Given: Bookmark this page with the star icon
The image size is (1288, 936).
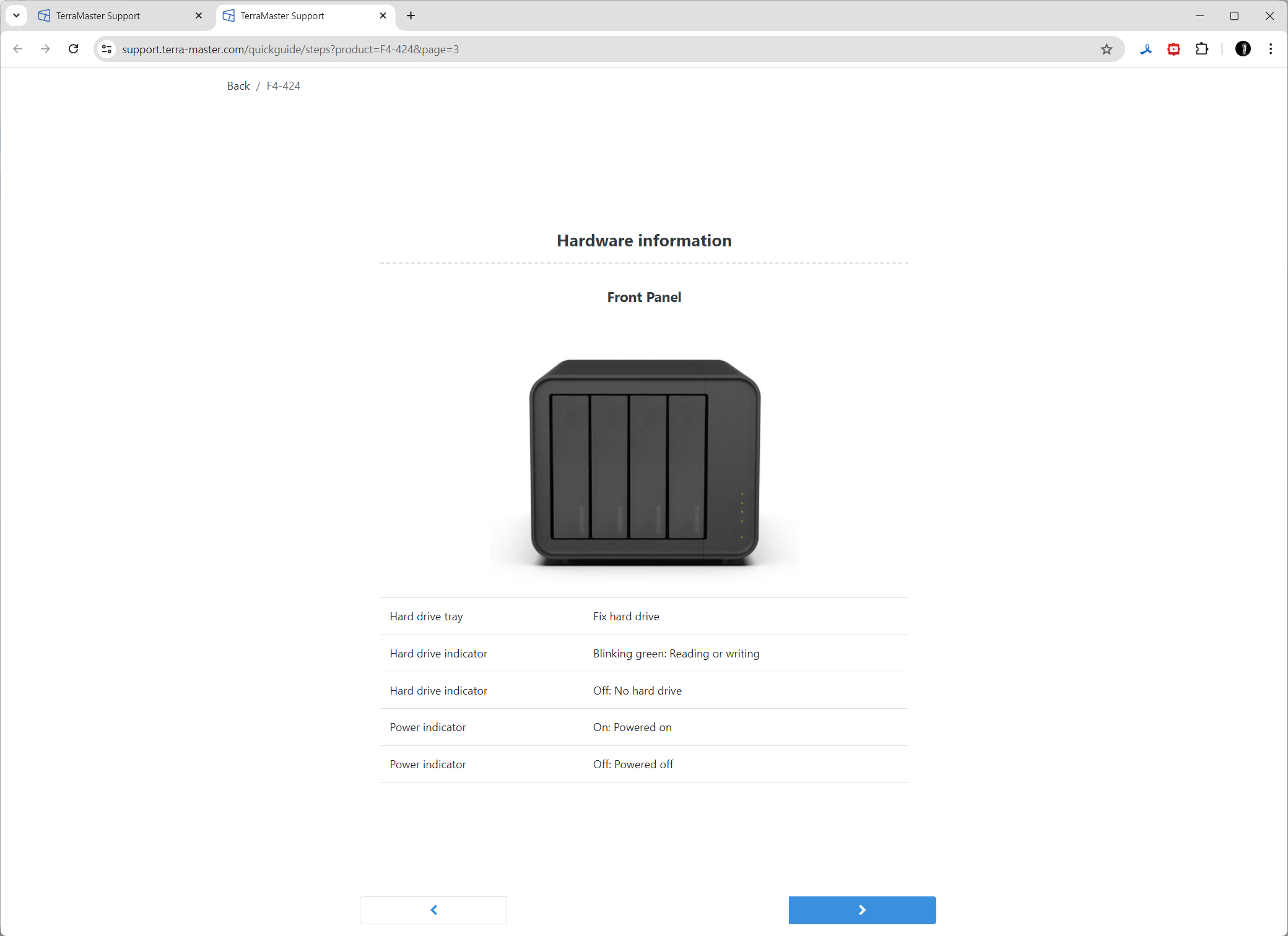Looking at the screenshot, I should pos(1107,49).
